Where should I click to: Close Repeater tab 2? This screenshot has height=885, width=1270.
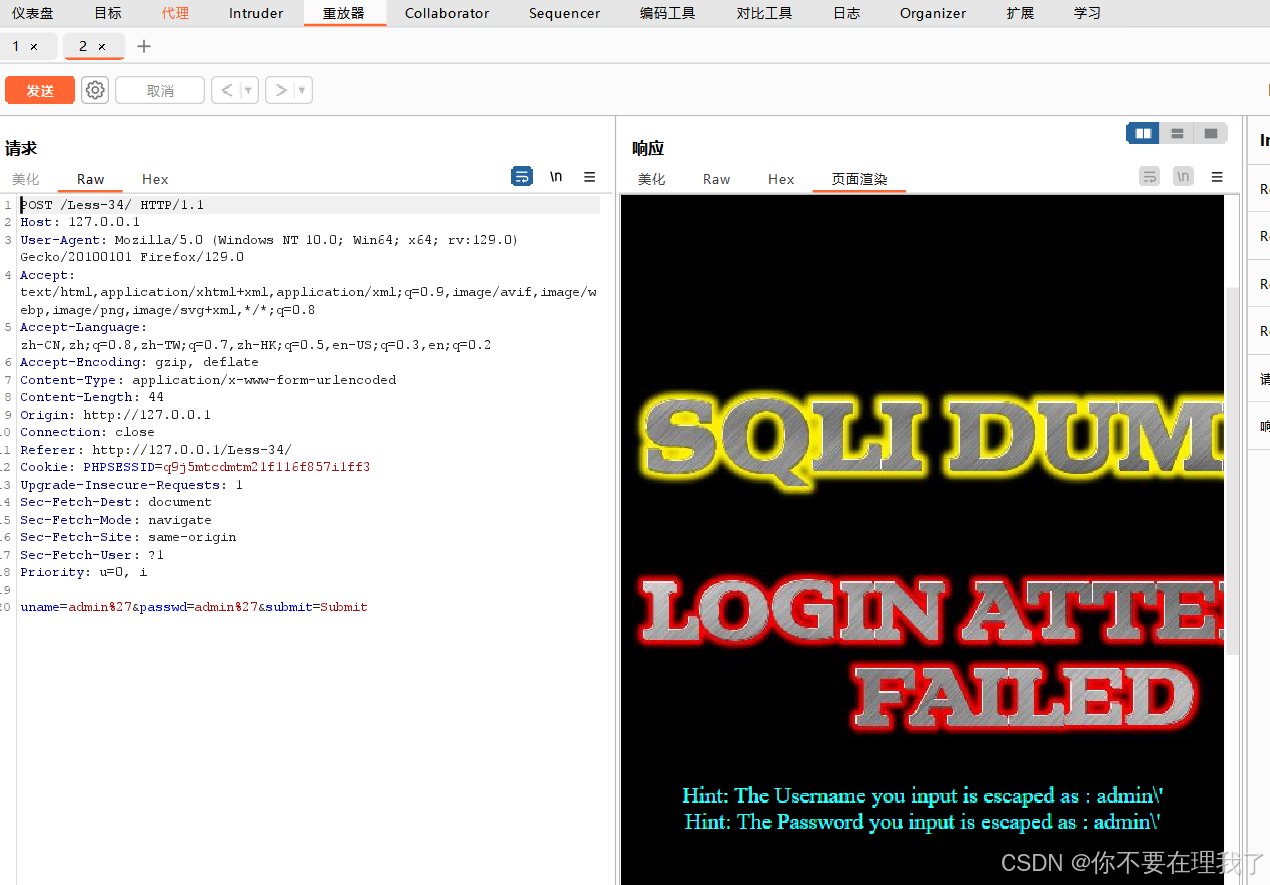click(x=102, y=47)
